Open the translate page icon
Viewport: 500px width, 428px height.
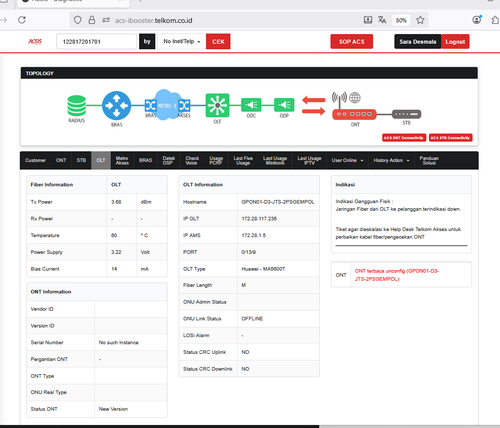(382, 20)
